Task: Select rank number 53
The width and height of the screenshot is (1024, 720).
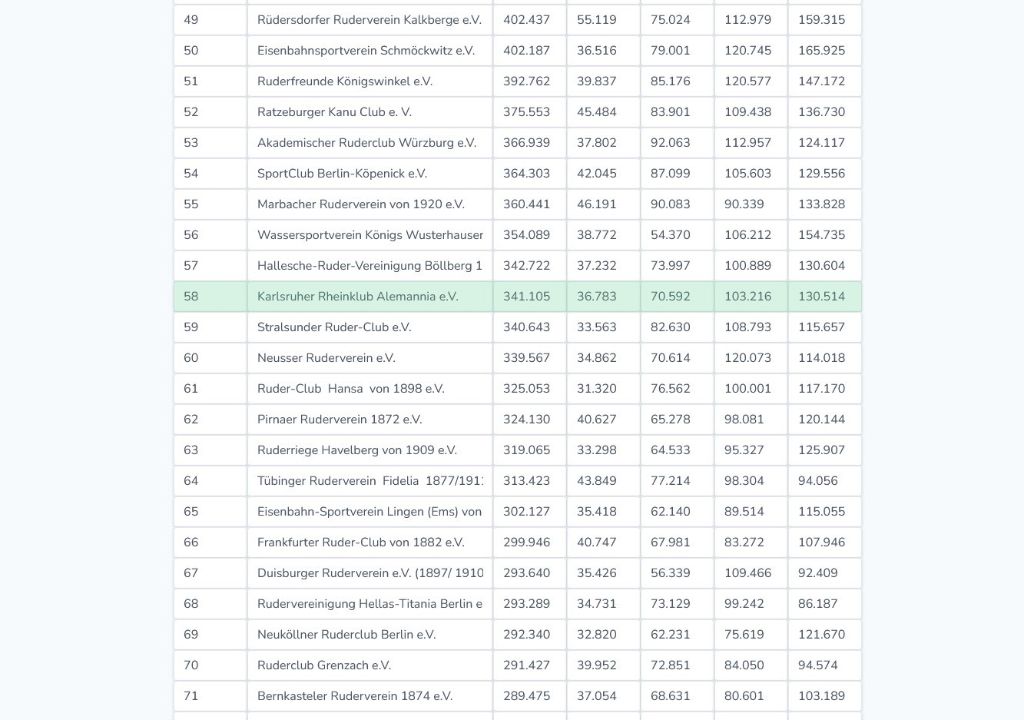Action: pos(191,142)
